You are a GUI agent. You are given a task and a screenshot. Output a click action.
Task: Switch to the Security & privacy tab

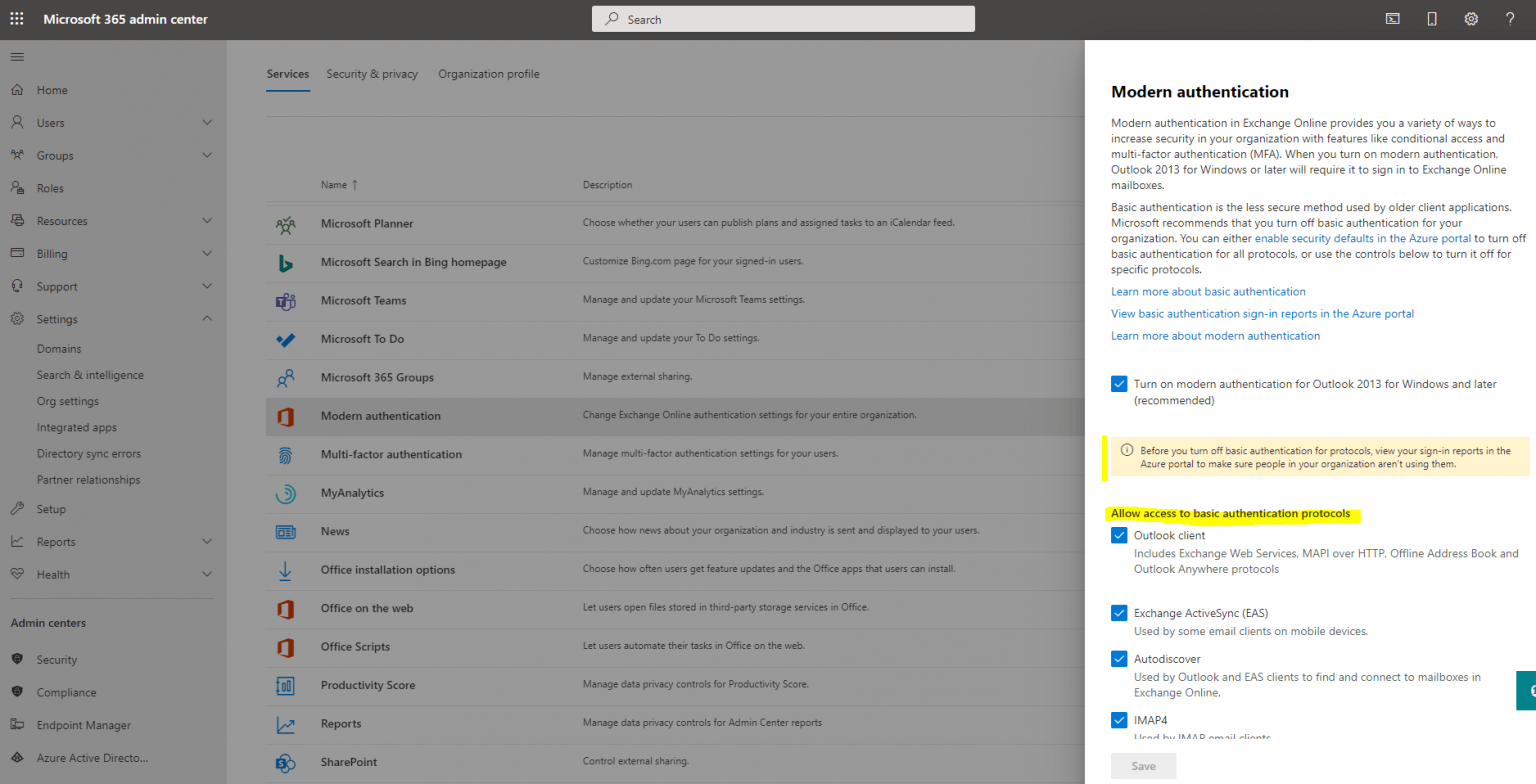[372, 73]
